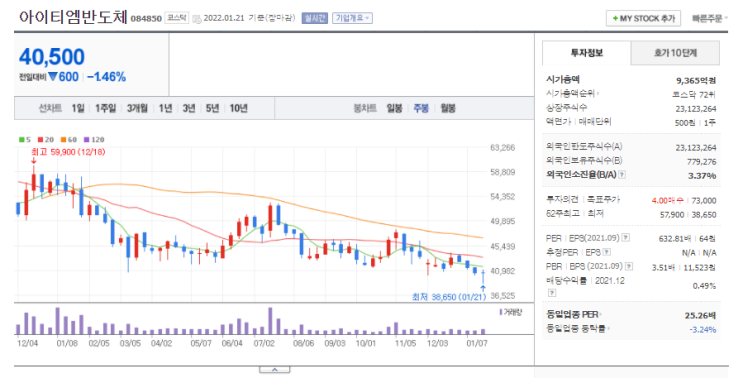The height and width of the screenshot is (378, 743).
Task: Click the -3.24% sector change value
Action: coord(703,330)
